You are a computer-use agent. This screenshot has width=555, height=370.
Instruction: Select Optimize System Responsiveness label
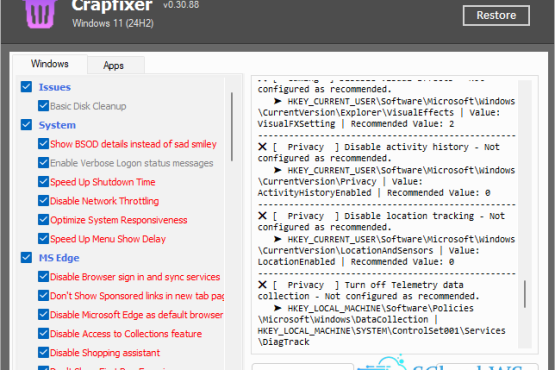[119, 220]
